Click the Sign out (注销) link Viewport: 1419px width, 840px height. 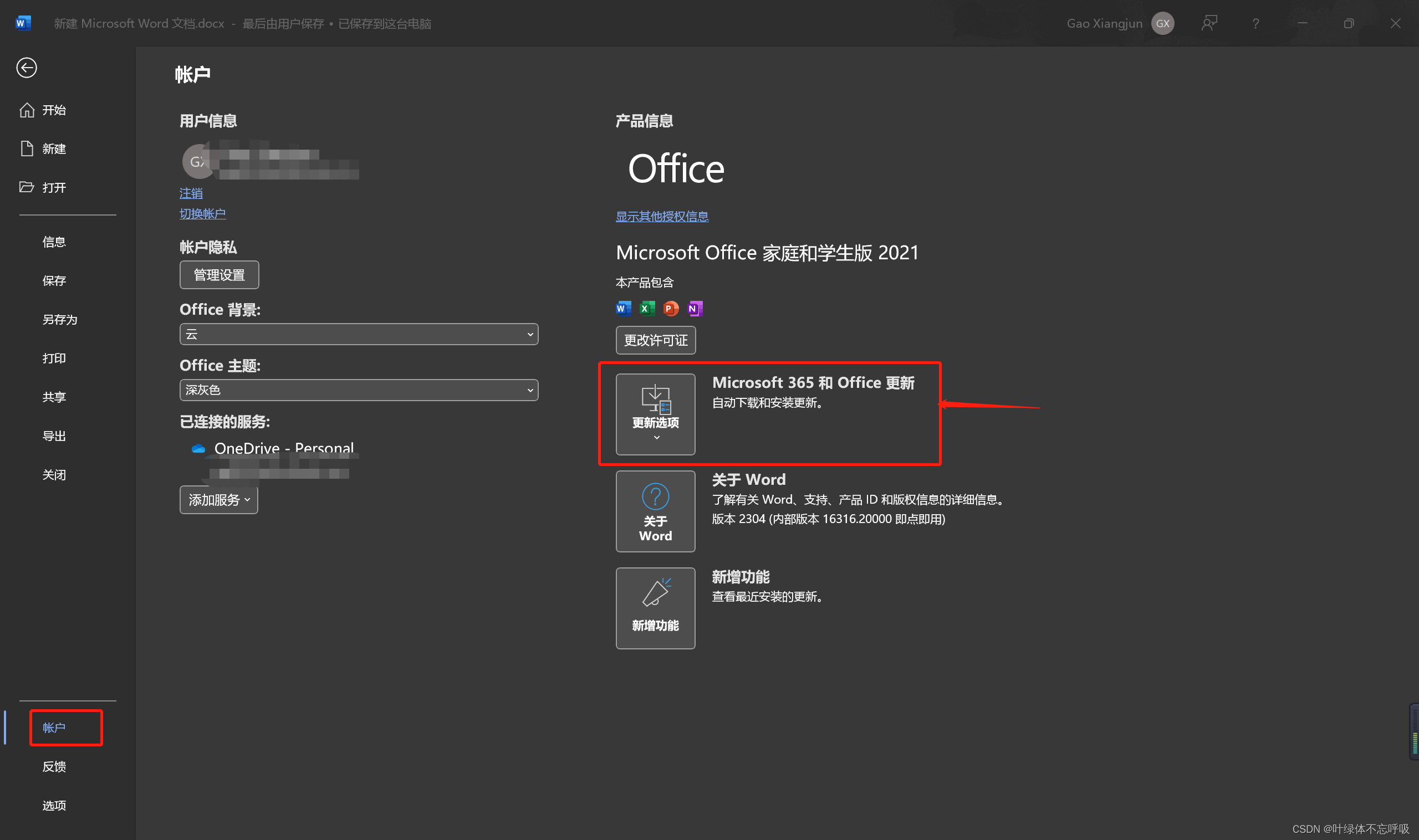191,193
